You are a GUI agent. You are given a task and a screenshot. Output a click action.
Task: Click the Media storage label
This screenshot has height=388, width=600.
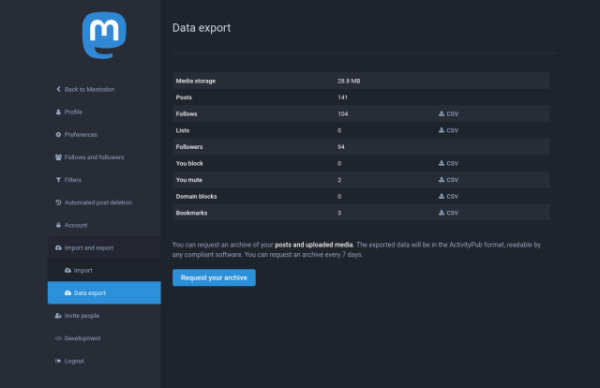pos(196,81)
